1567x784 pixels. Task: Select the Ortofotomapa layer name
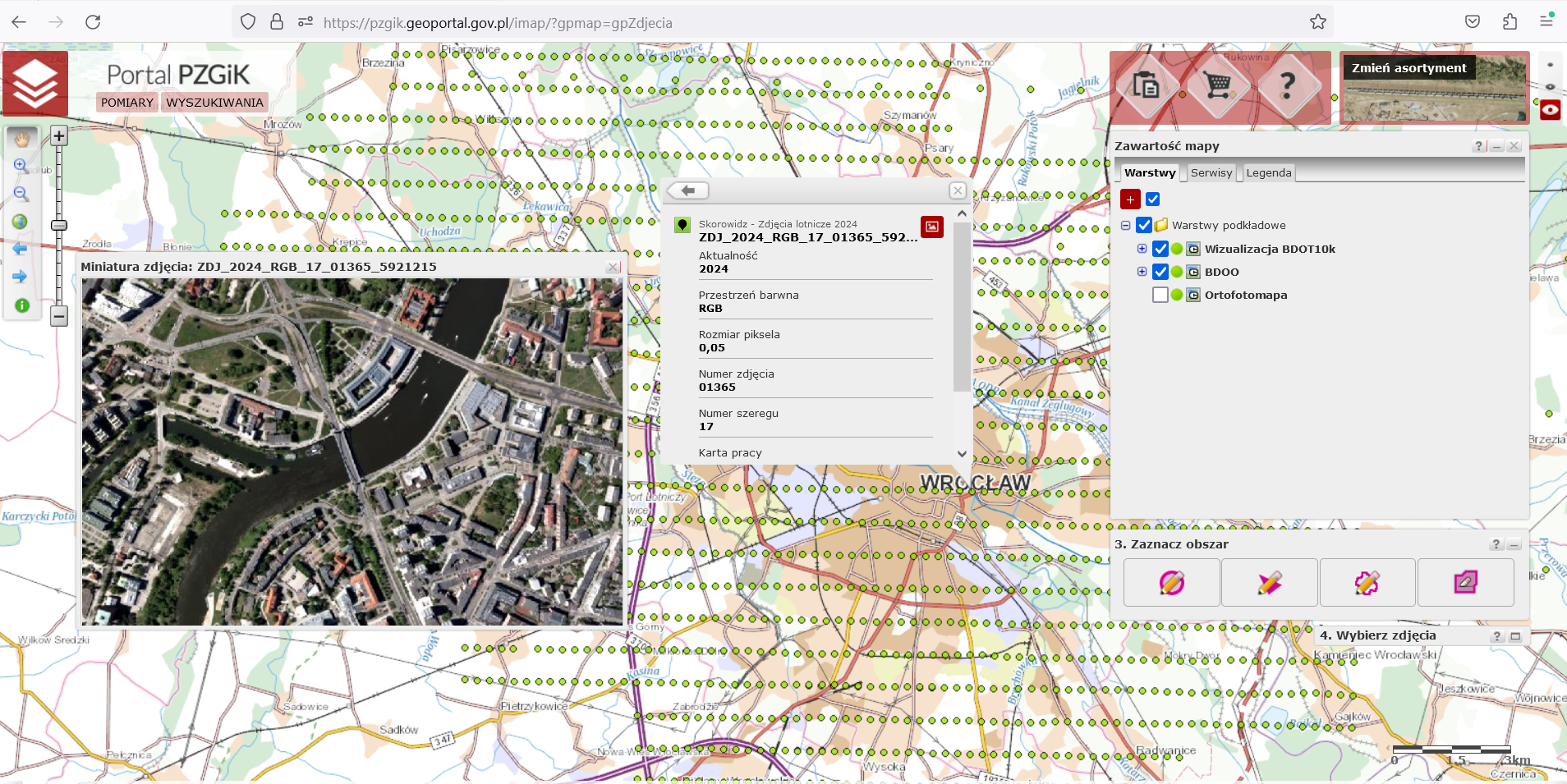coord(1246,295)
